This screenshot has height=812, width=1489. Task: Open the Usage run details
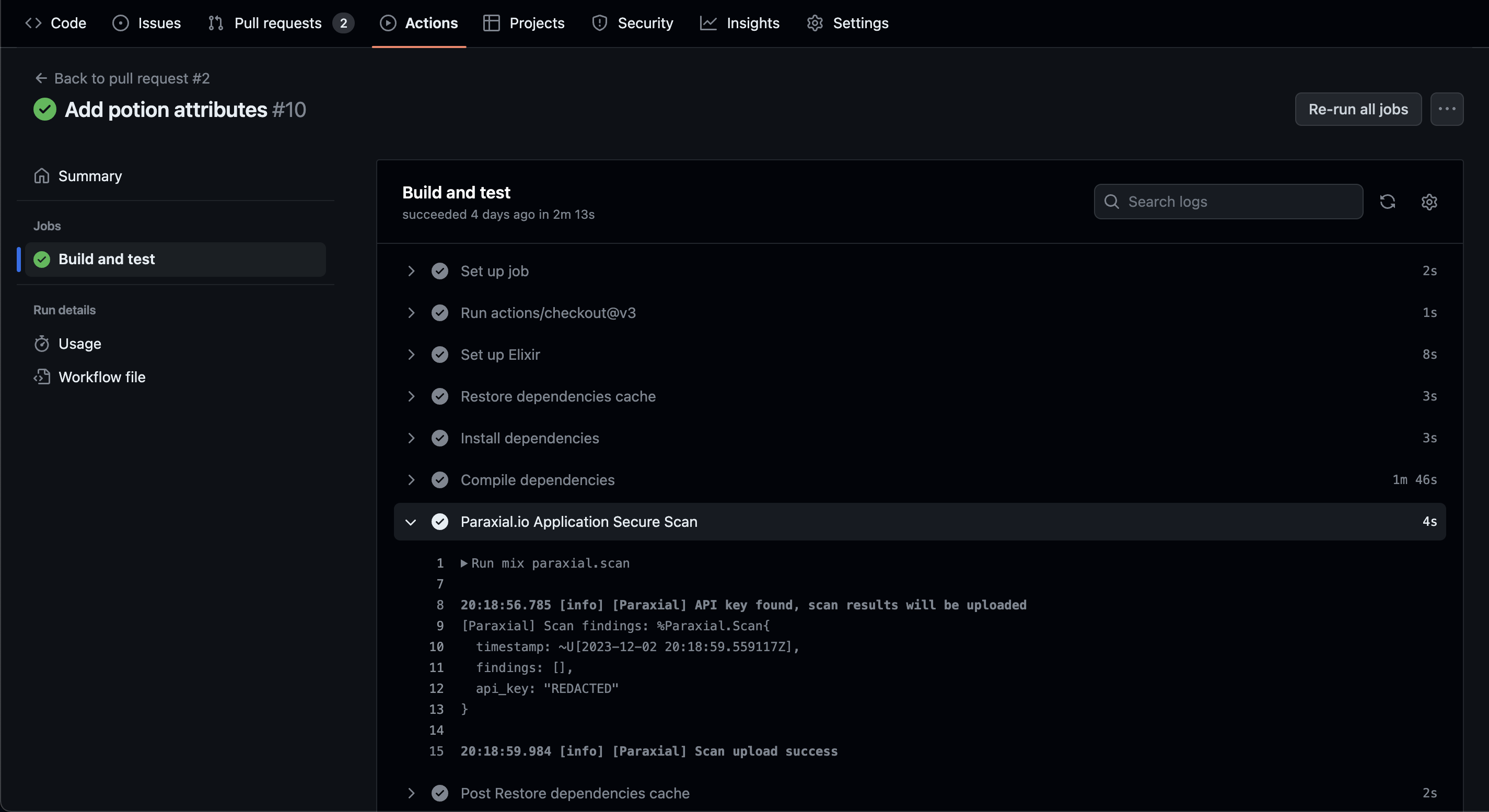[176, 344]
